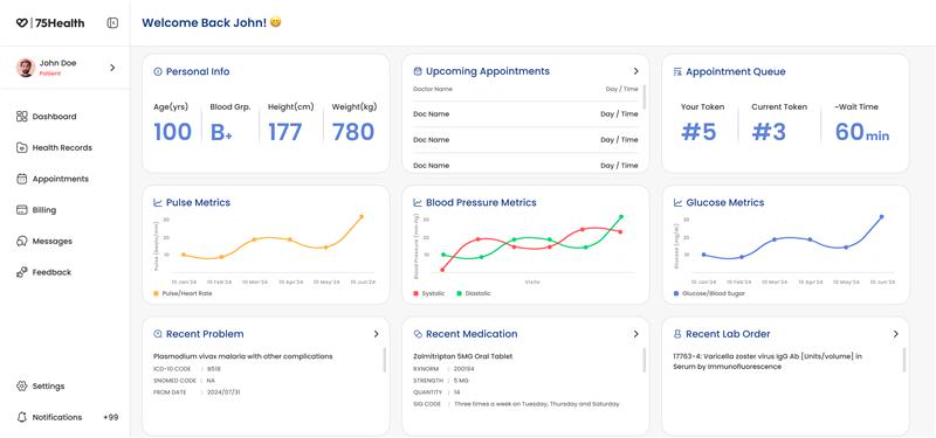This screenshot has width=936, height=438.
Task: Click the 75Health logo
Action: [x=50, y=23]
